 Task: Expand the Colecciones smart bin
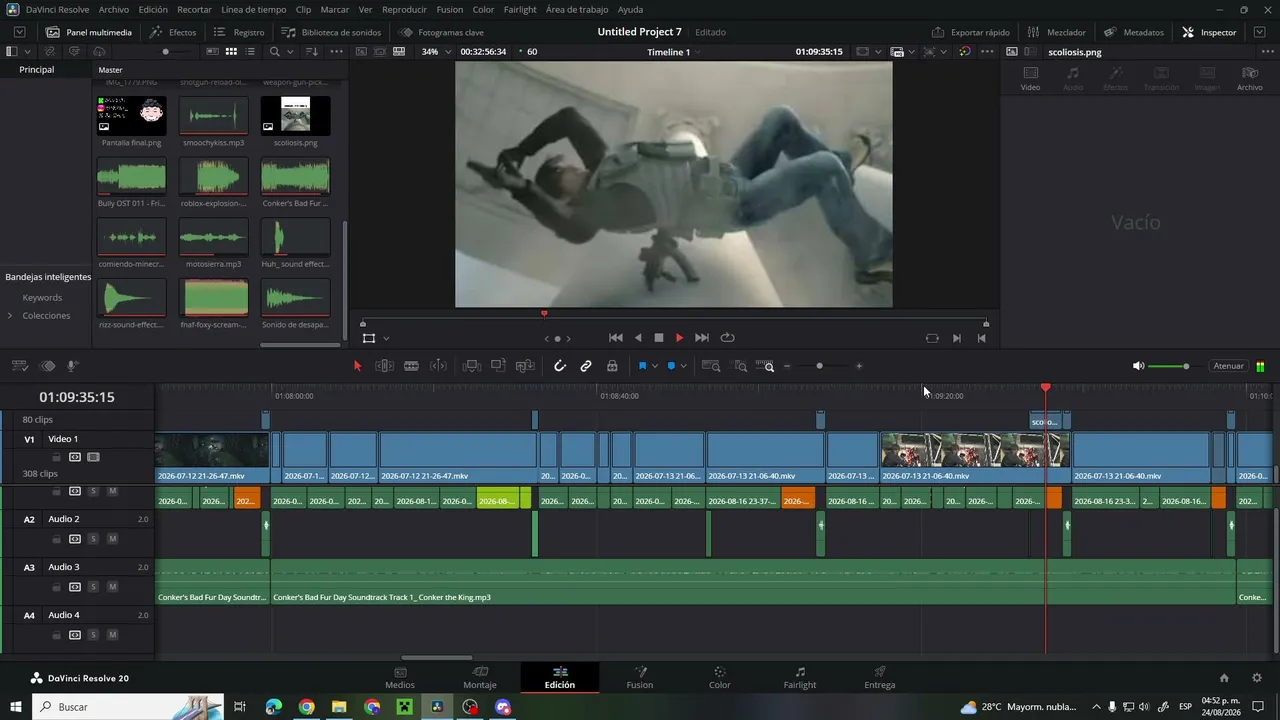coord(10,316)
